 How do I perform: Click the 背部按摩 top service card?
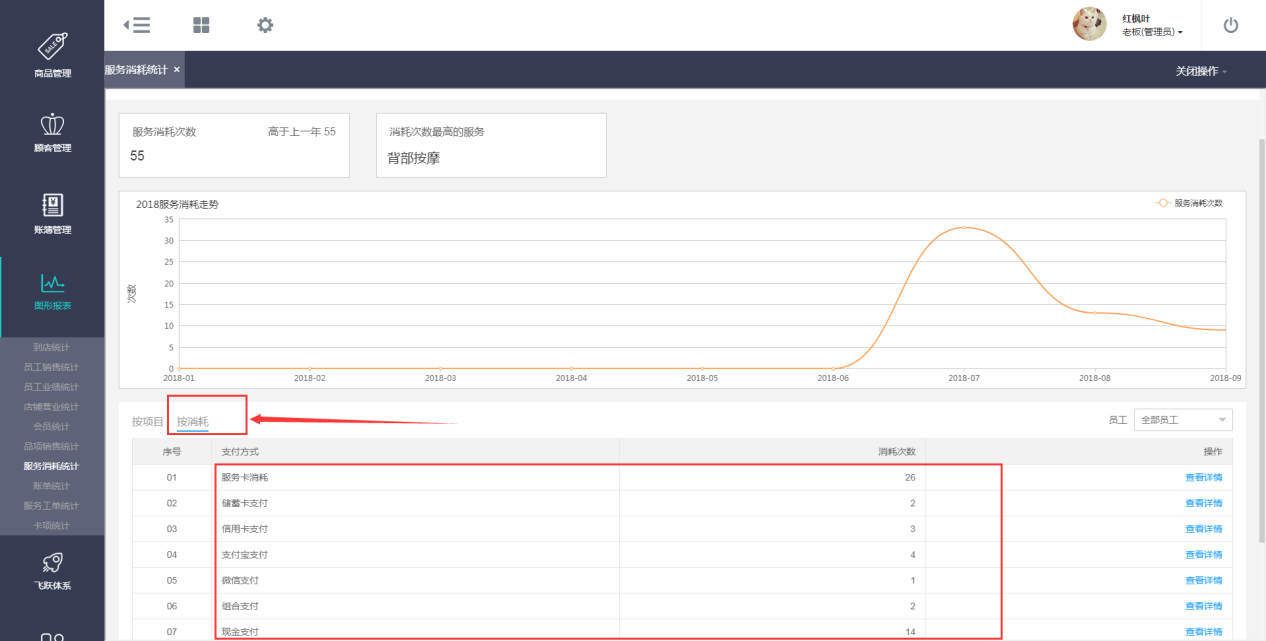(491, 145)
